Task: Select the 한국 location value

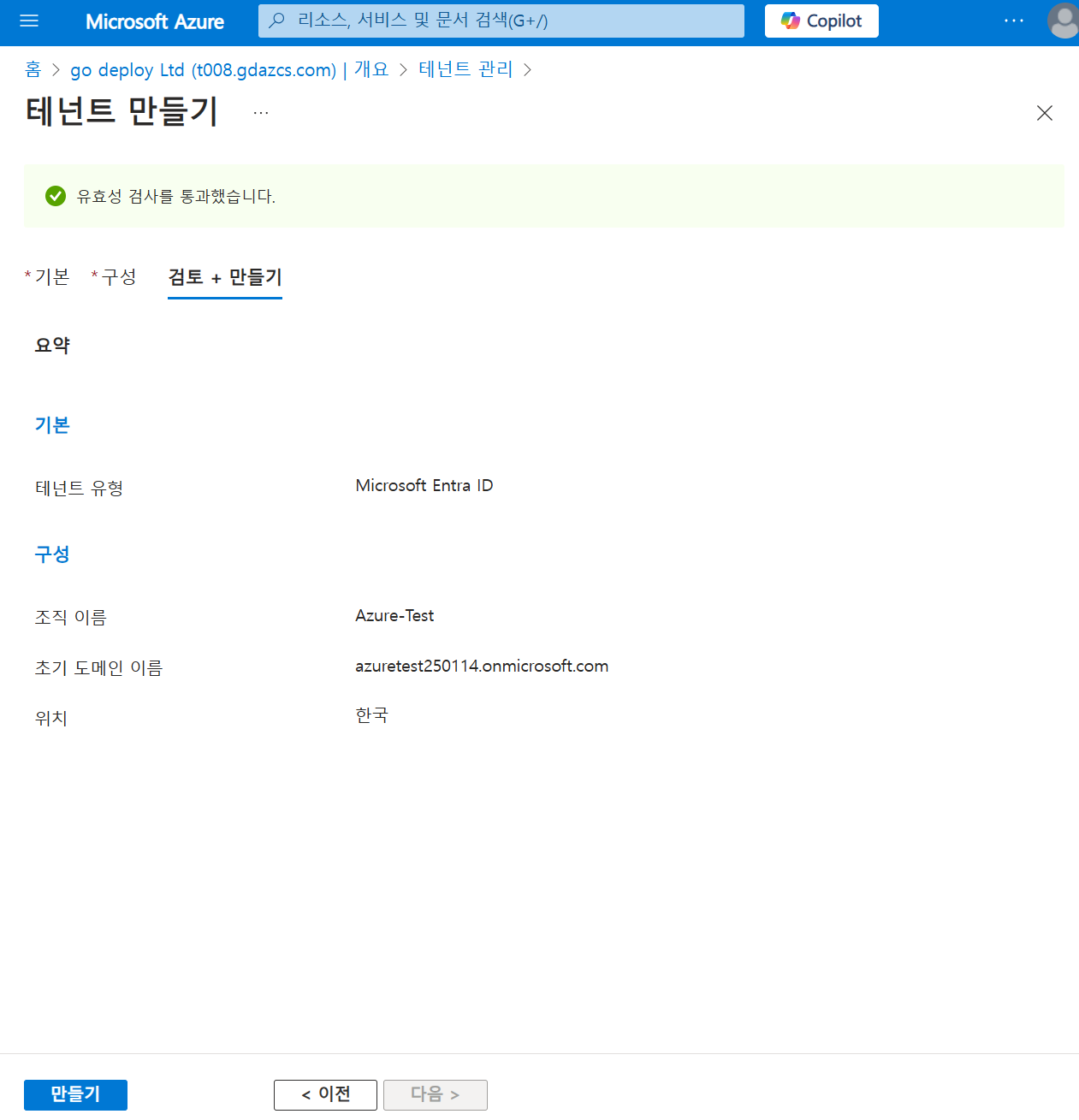Action: 371,715
